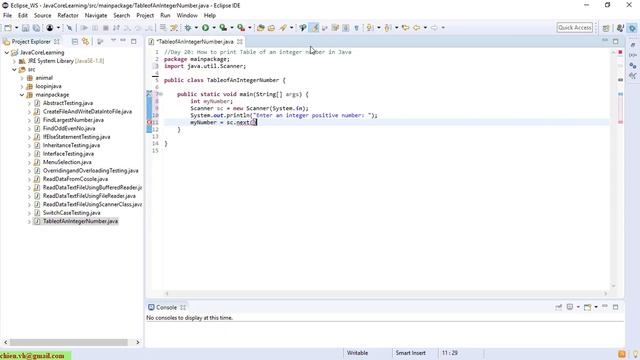Toggle code folding at line 7

[160, 94]
